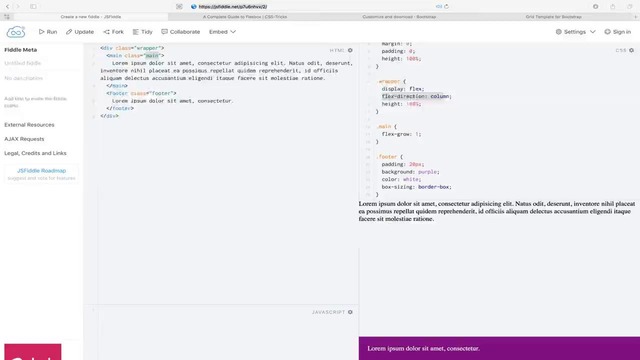This screenshot has height=360, width=640.
Task: Open a new Safari tab plus button
Action: tap(636, 17)
